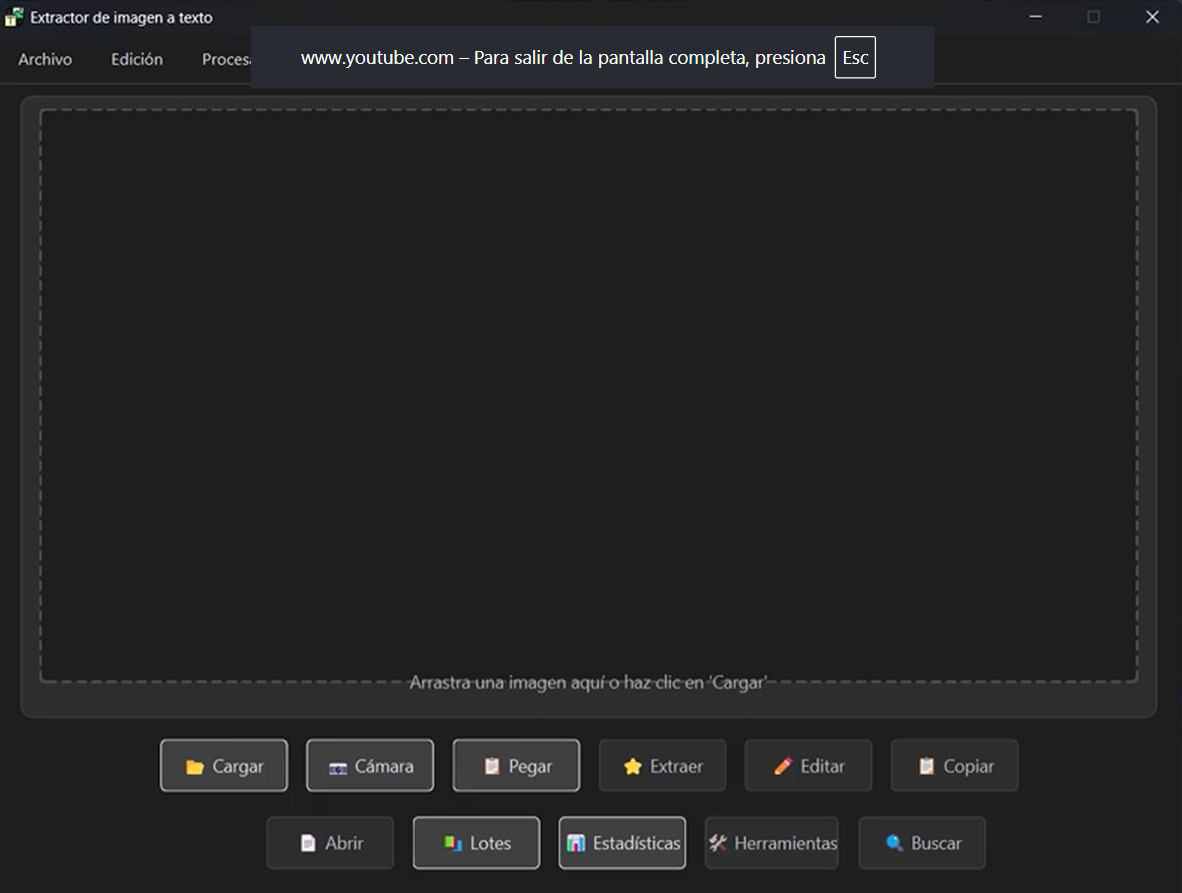The height and width of the screenshot is (893, 1182).
Task: Click the app icon in title bar
Action: click(x=14, y=17)
